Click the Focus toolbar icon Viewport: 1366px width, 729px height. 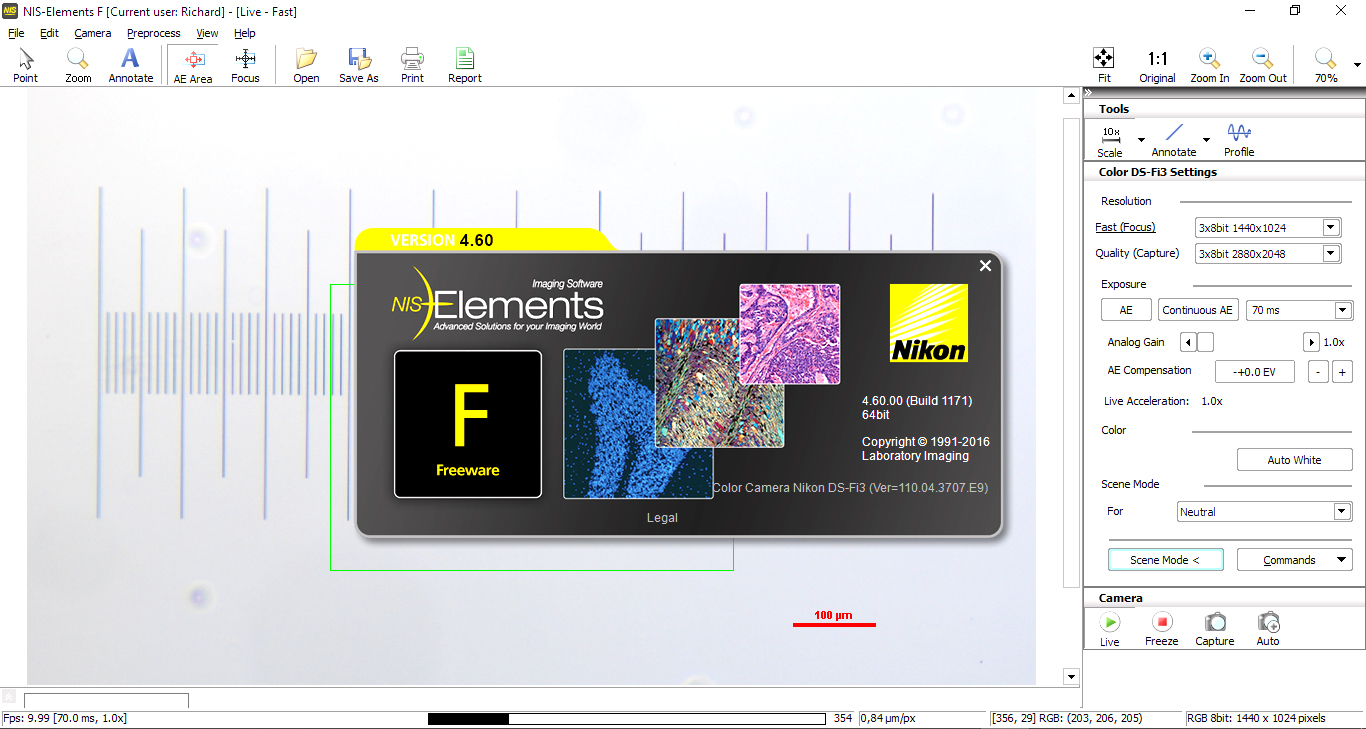coord(245,64)
